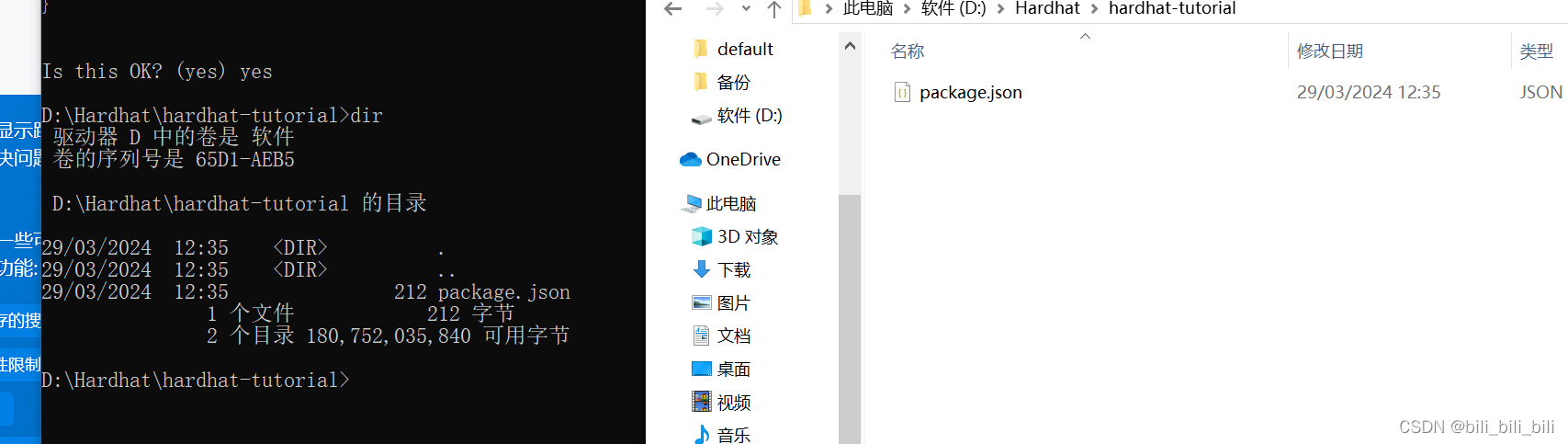Click the terminal prompt D:\Hardhat\hardhat-tutorial> at bottom

pyautogui.click(x=196, y=380)
